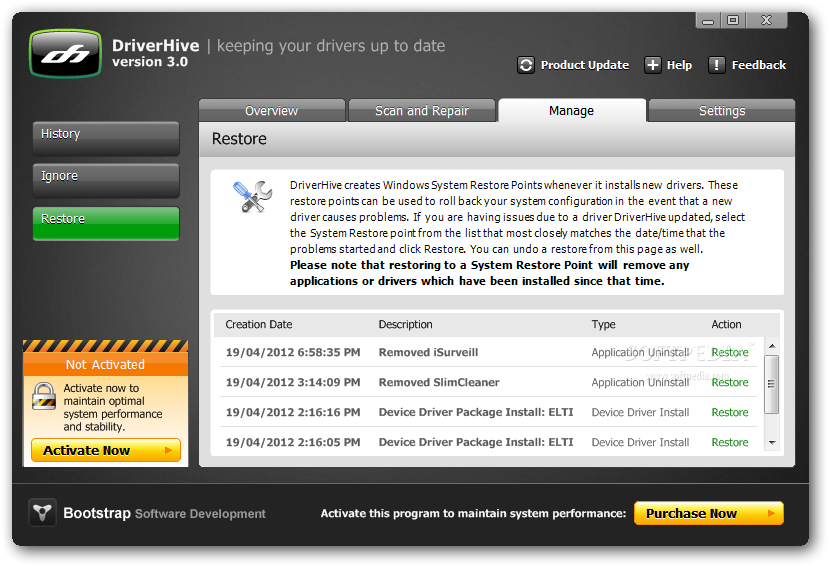Click the Bootstrap company logo icon

pyautogui.click(x=42, y=513)
